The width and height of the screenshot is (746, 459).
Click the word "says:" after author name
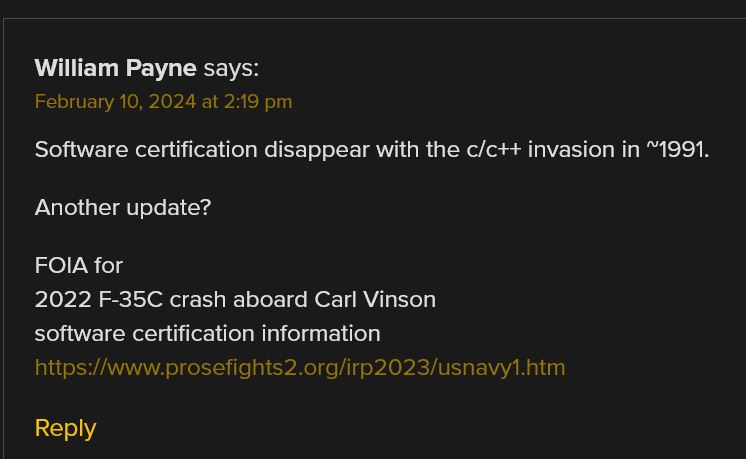(231, 68)
